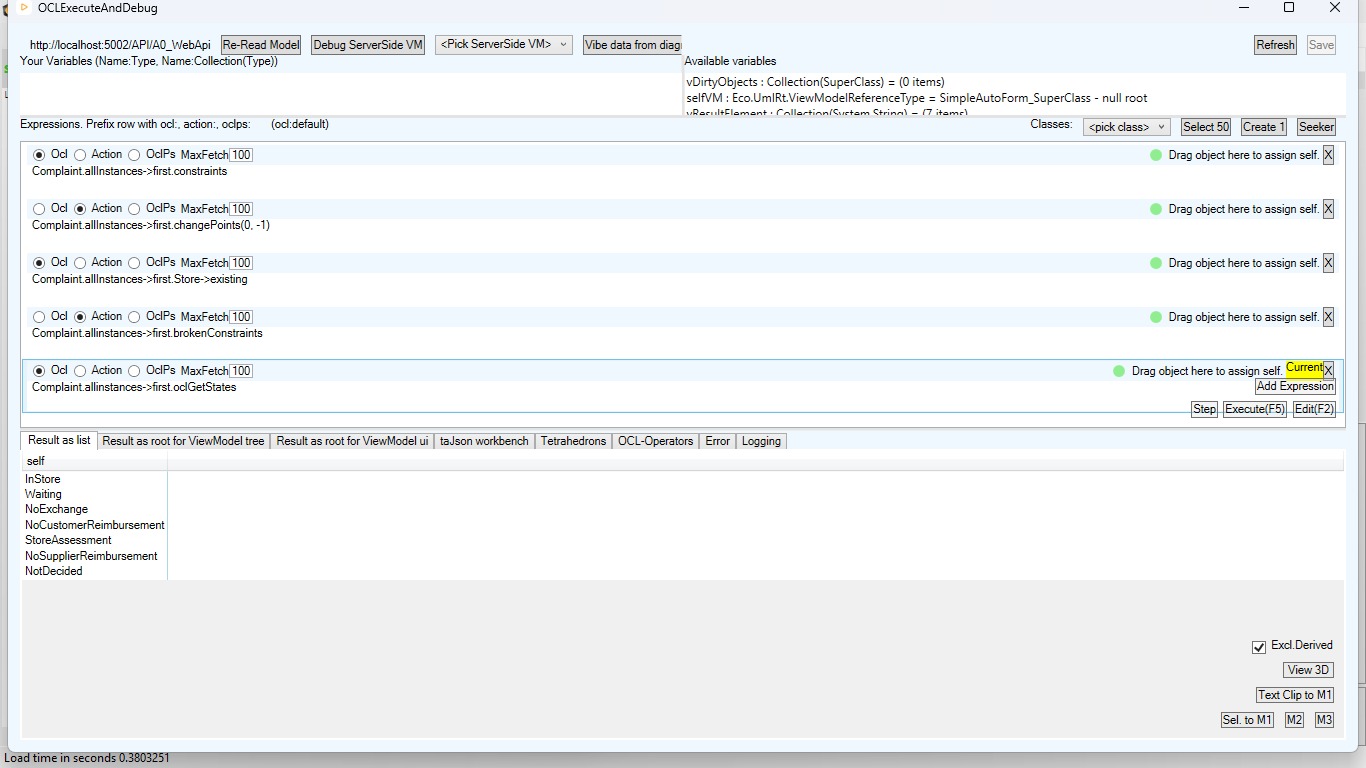Image resolution: width=1366 pixels, height=768 pixels.
Task: Click the Add Expression button
Action: tap(1295, 387)
